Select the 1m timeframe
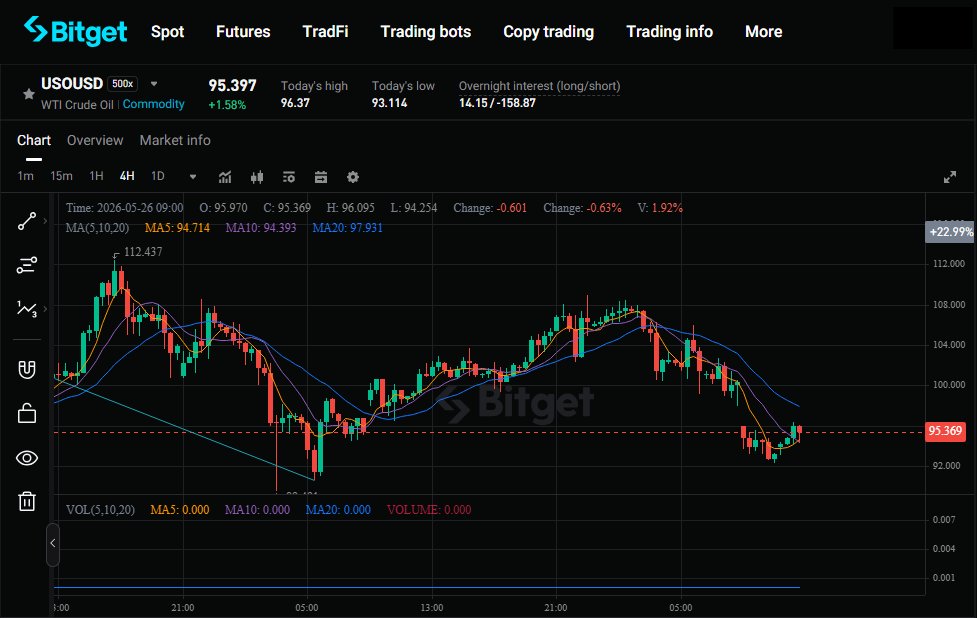 tap(26, 176)
